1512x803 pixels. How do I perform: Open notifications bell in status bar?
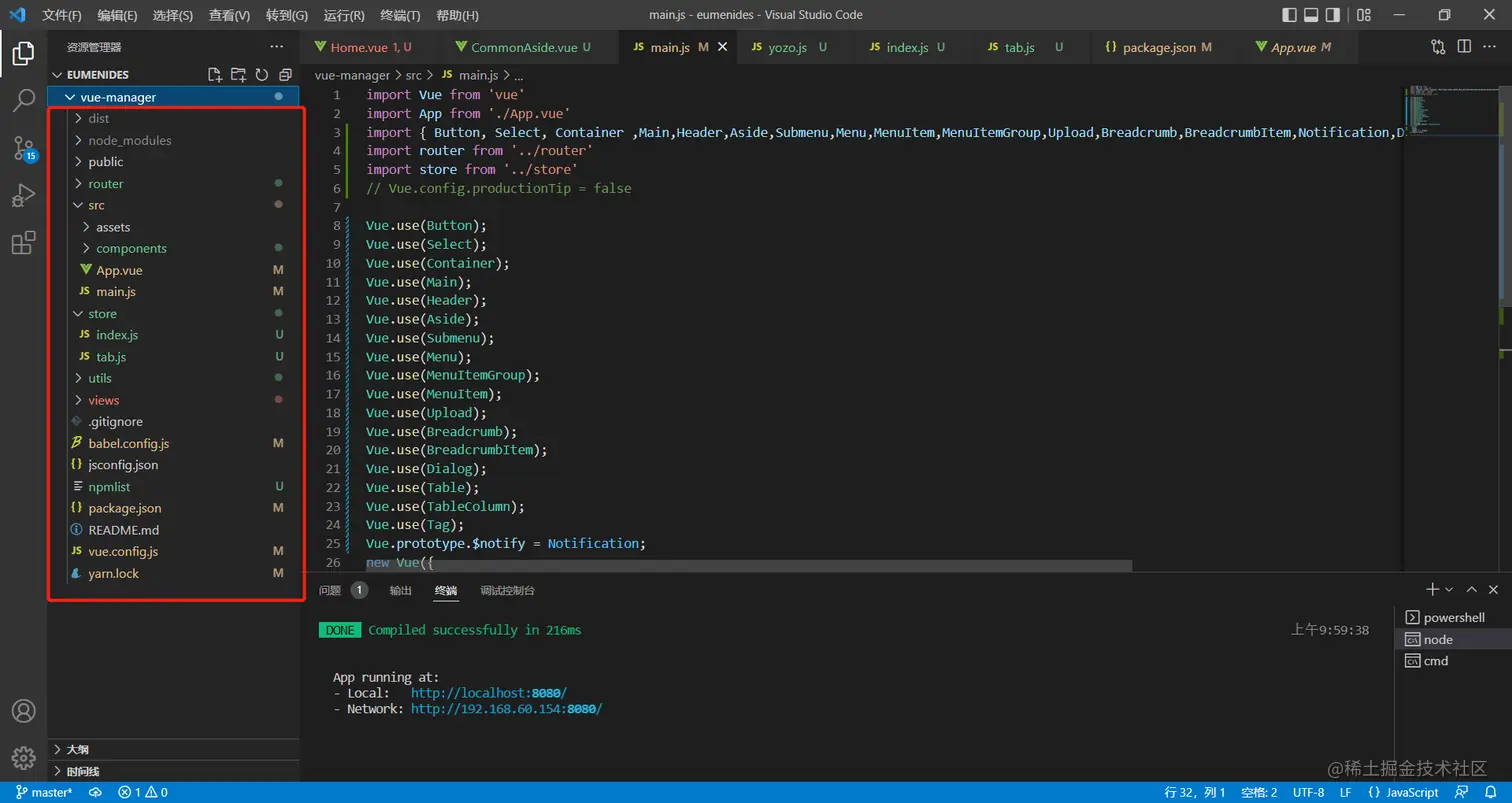(1490, 793)
